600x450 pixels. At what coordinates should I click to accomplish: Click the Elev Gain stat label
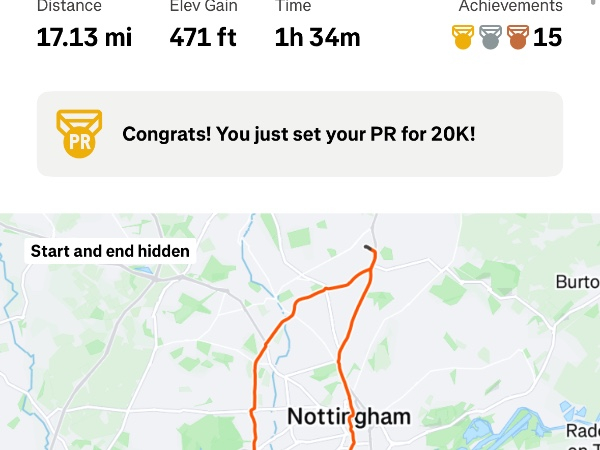coord(204,6)
